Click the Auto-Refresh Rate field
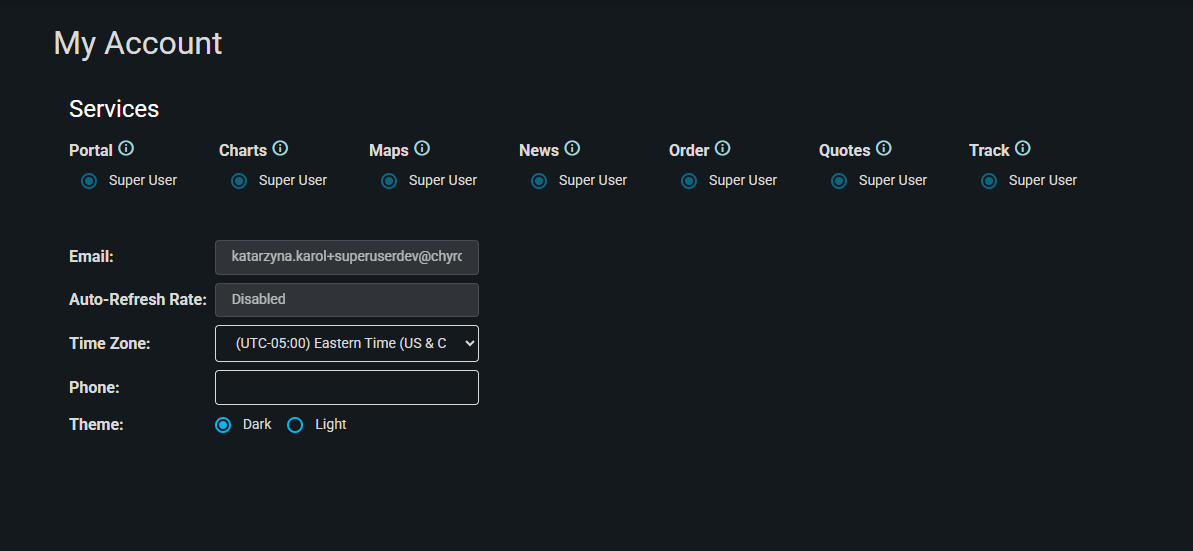The height and width of the screenshot is (551, 1193). coord(347,300)
